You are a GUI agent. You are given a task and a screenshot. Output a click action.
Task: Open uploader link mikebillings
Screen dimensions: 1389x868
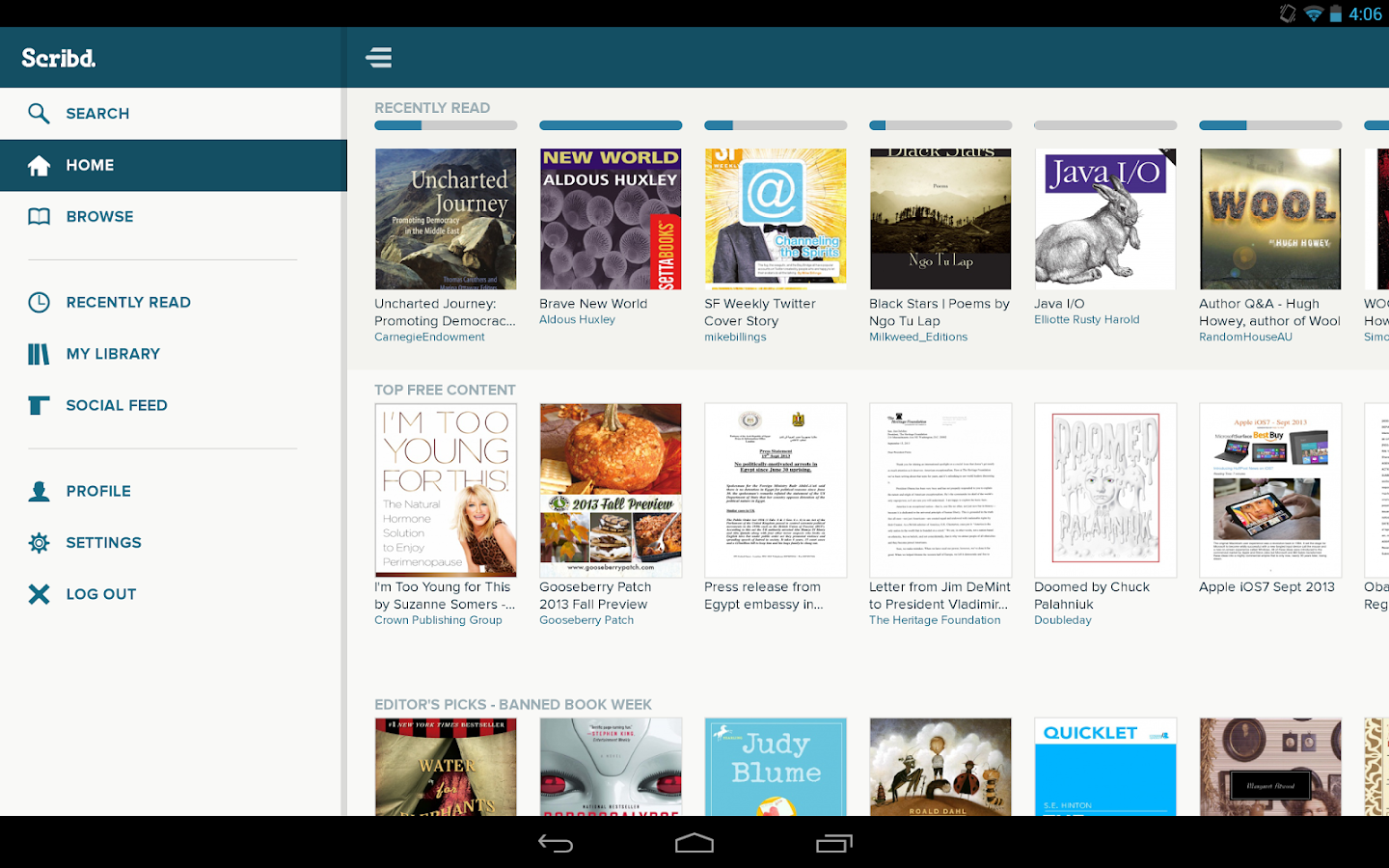[x=735, y=338]
